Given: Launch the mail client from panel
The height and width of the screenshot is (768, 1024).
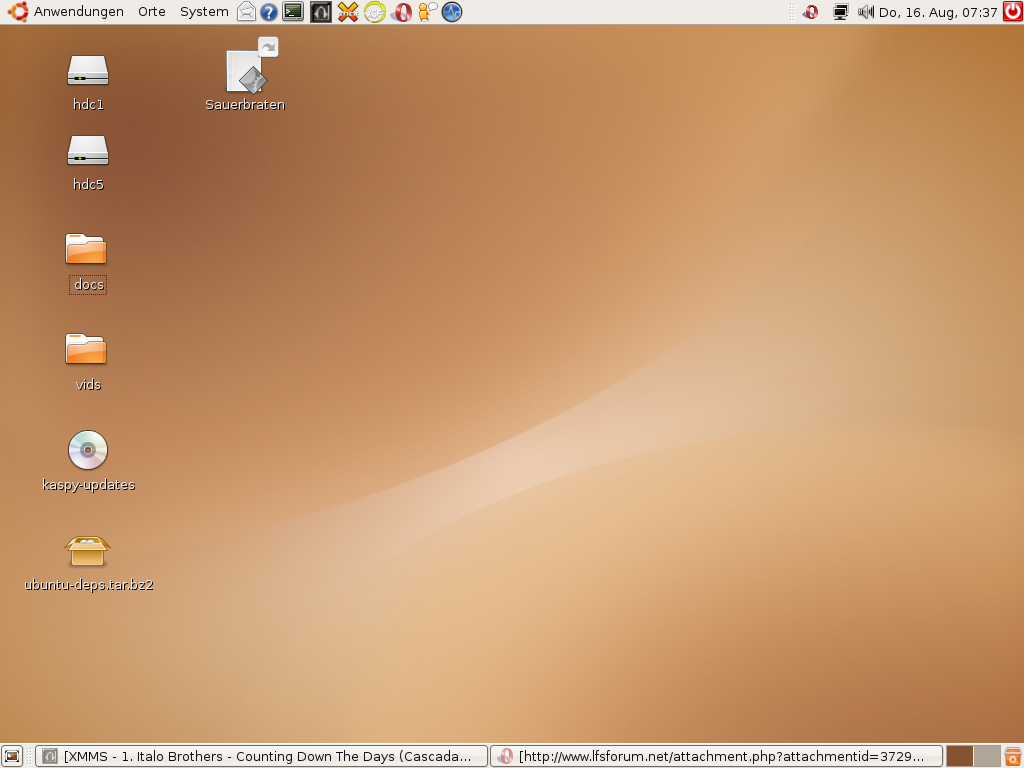Looking at the screenshot, I should pyautogui.click(x=246, y=12).
